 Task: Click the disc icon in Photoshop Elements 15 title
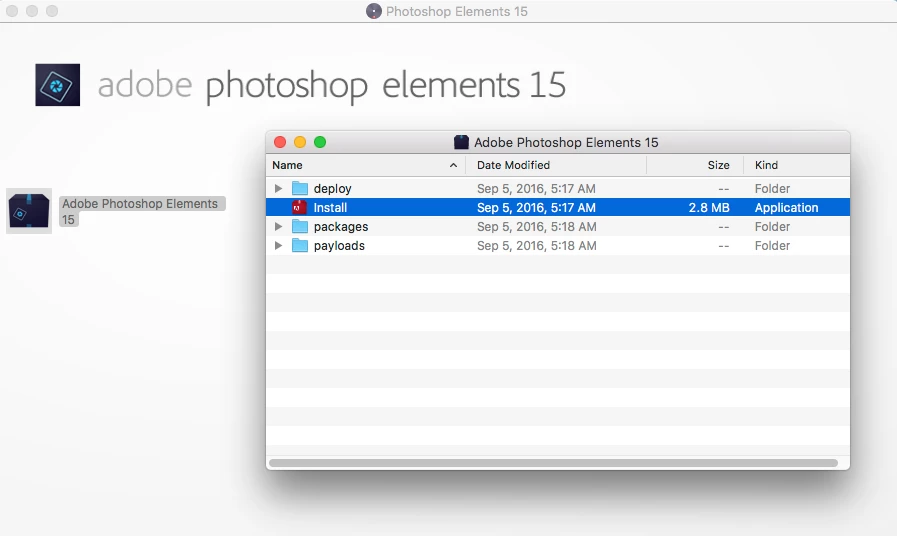(x=374, y=11)
